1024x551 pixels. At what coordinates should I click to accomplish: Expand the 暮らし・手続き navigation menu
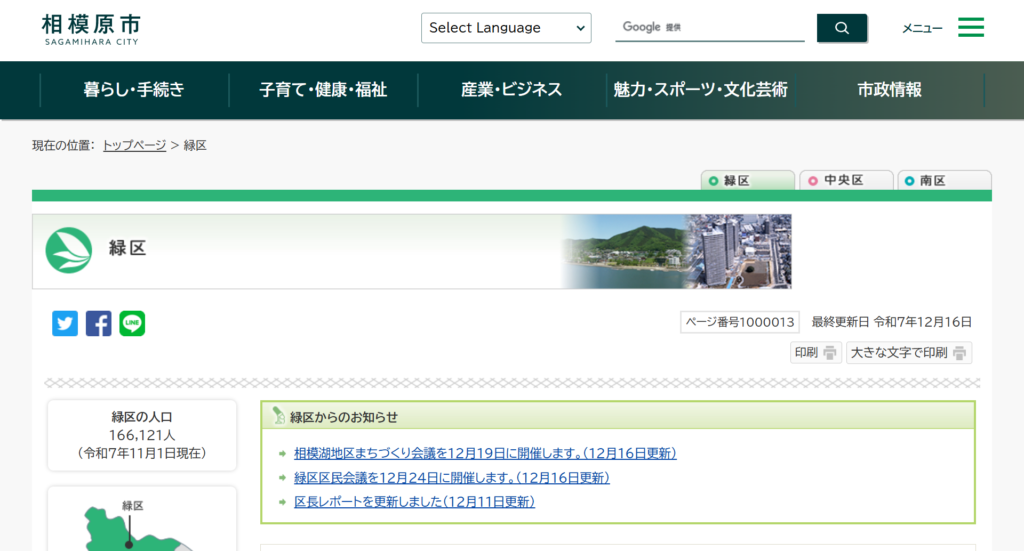point(134,90)
